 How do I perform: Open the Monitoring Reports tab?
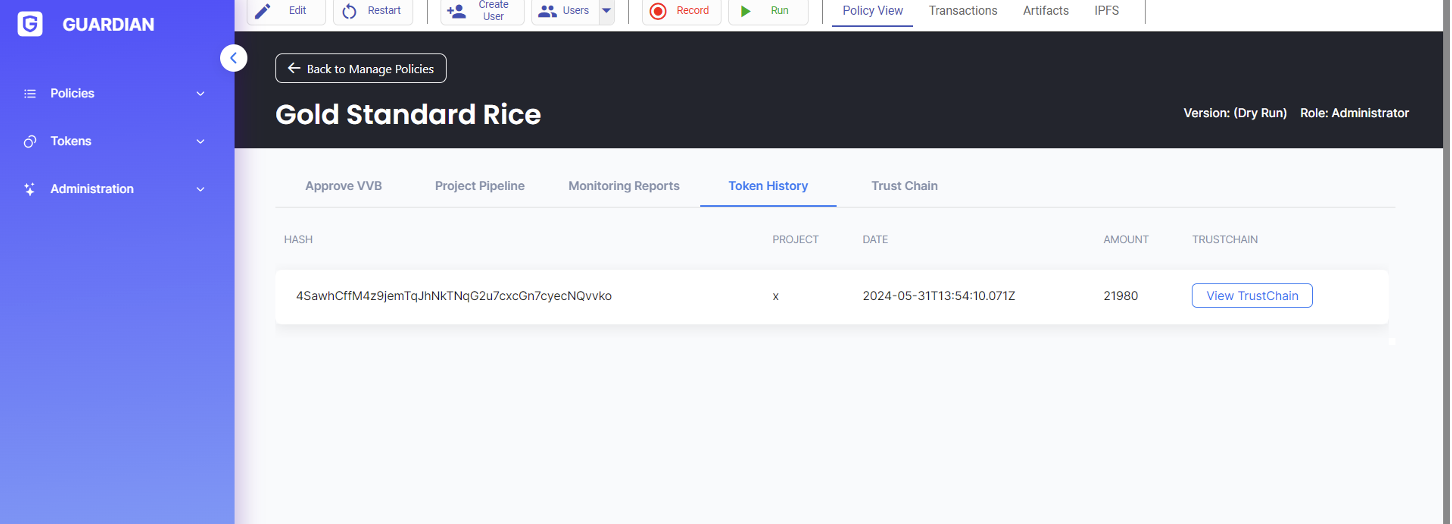pos(623,186)
